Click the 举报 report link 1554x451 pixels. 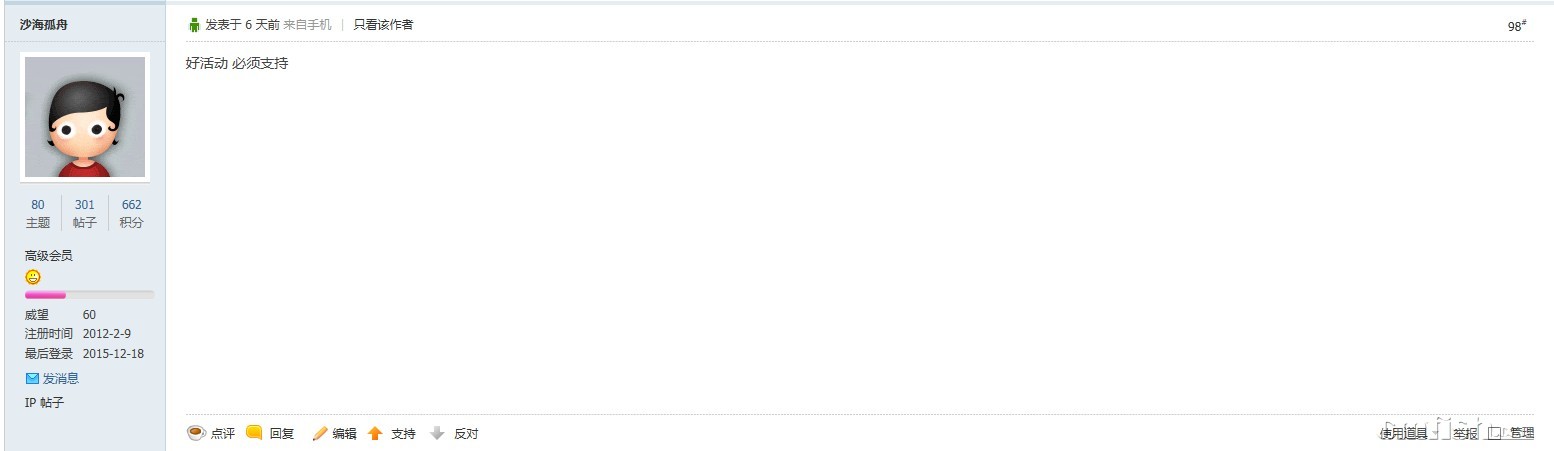click(x=1465, y=433)
